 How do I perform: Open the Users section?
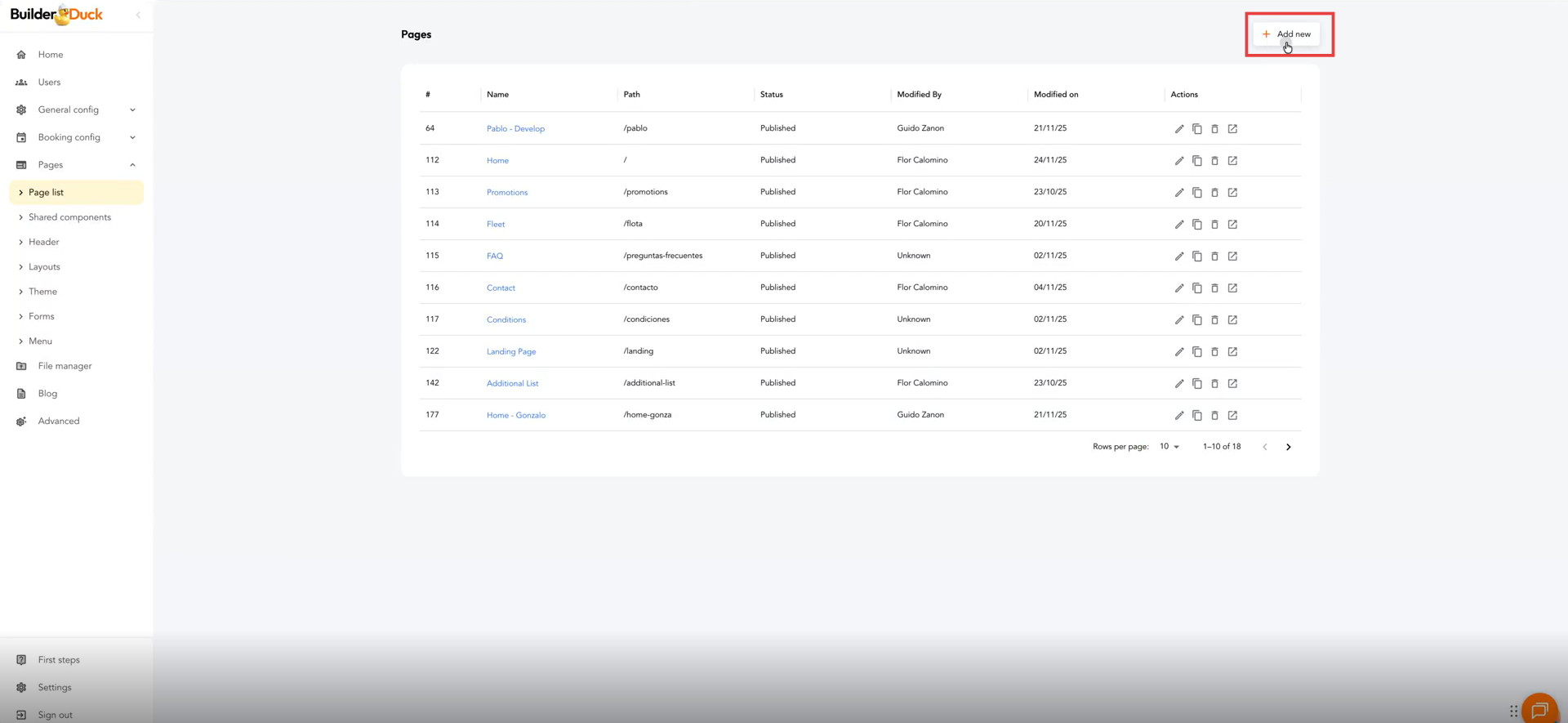pos(49,83)
